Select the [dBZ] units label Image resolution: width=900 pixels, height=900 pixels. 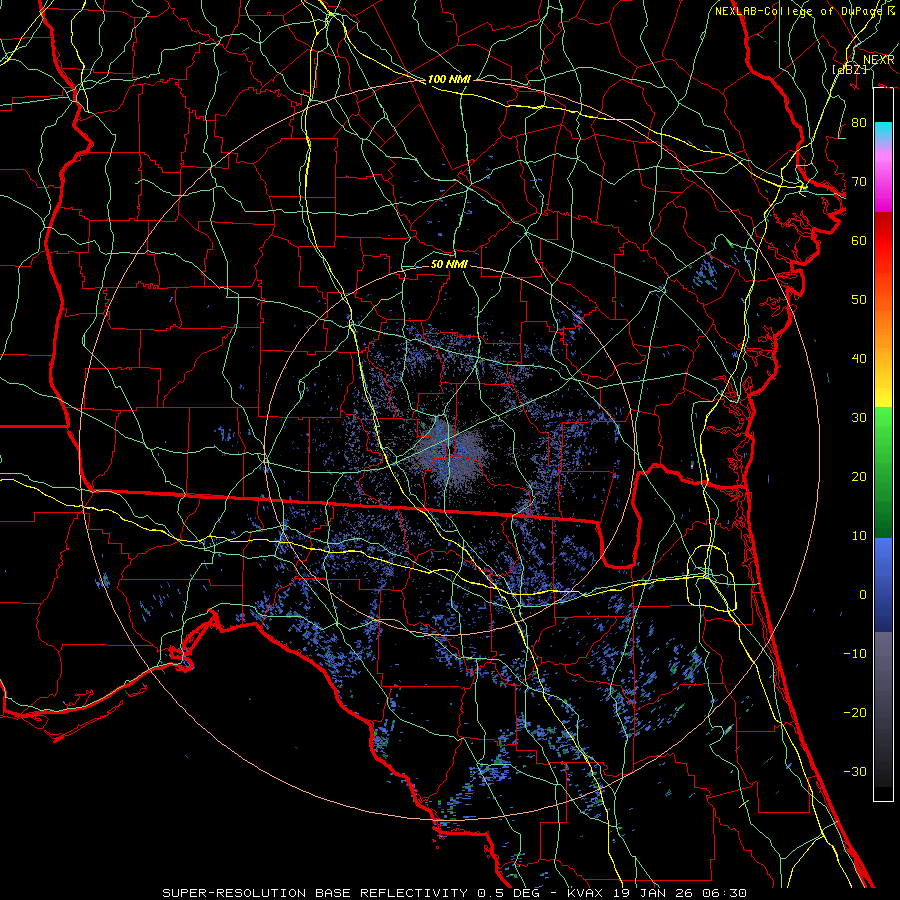coord(849,69)
